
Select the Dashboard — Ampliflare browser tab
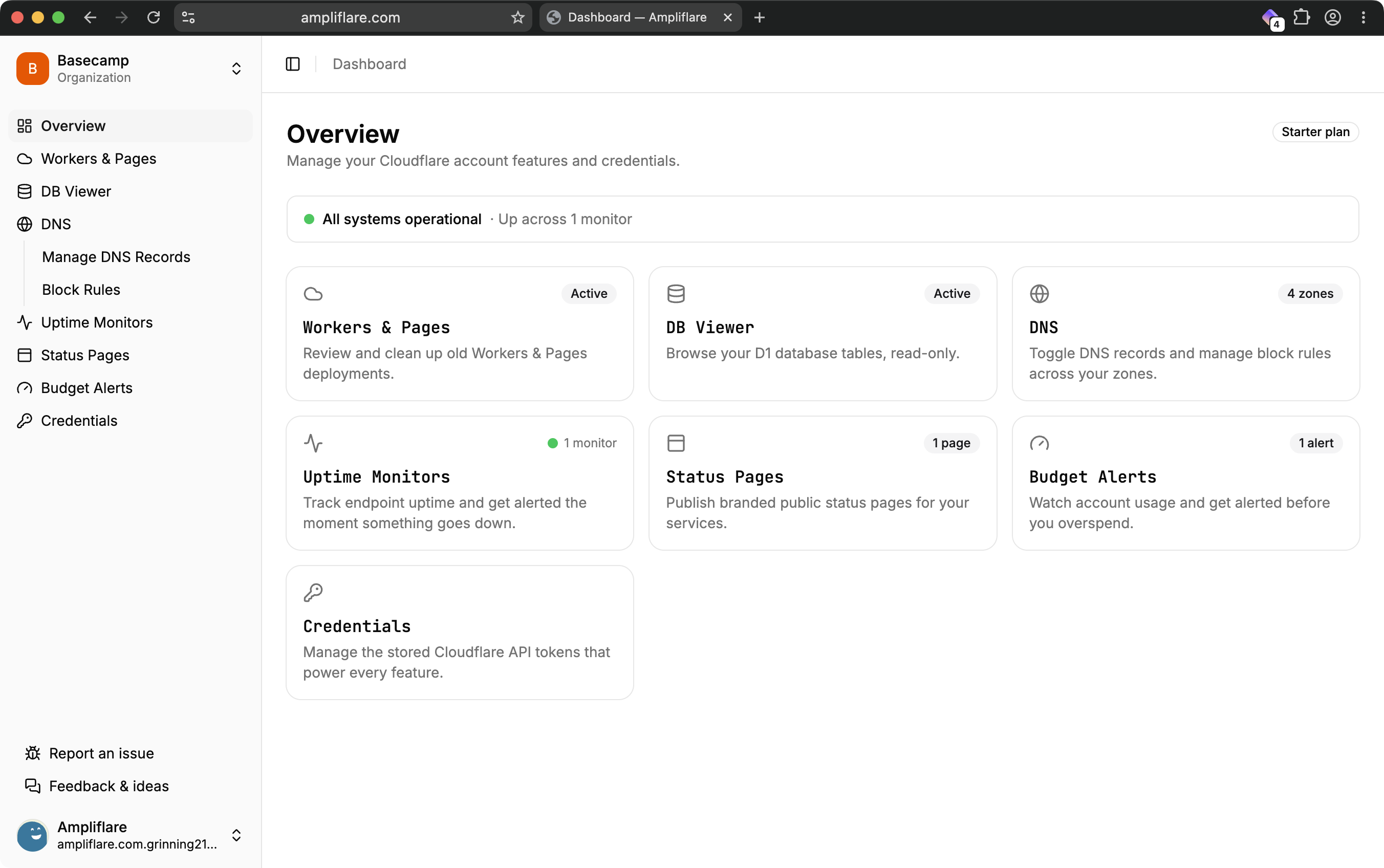tap(640, 17)
